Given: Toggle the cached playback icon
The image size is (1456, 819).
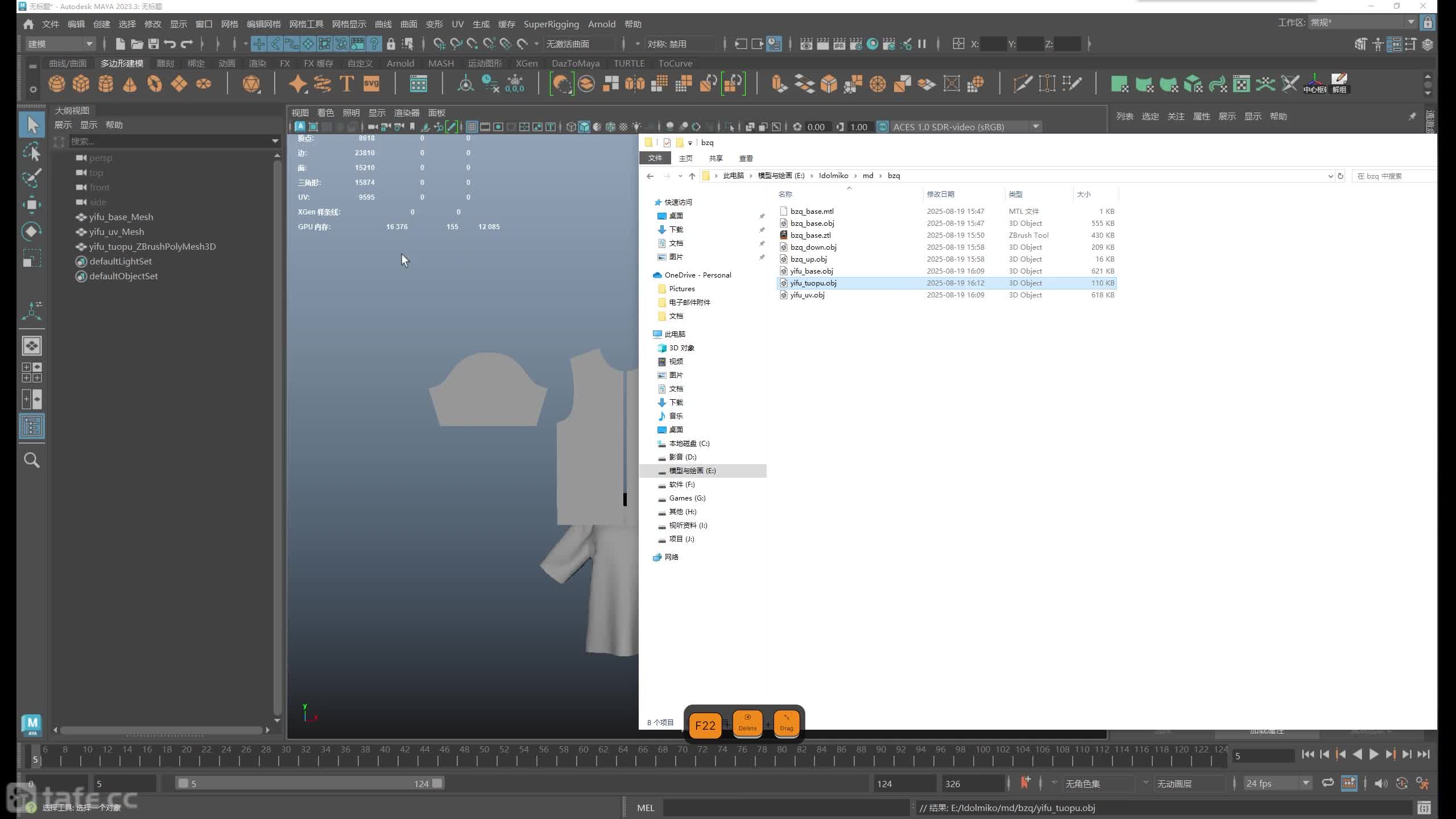Looking at the screenshot, I should coord(1349,783).
